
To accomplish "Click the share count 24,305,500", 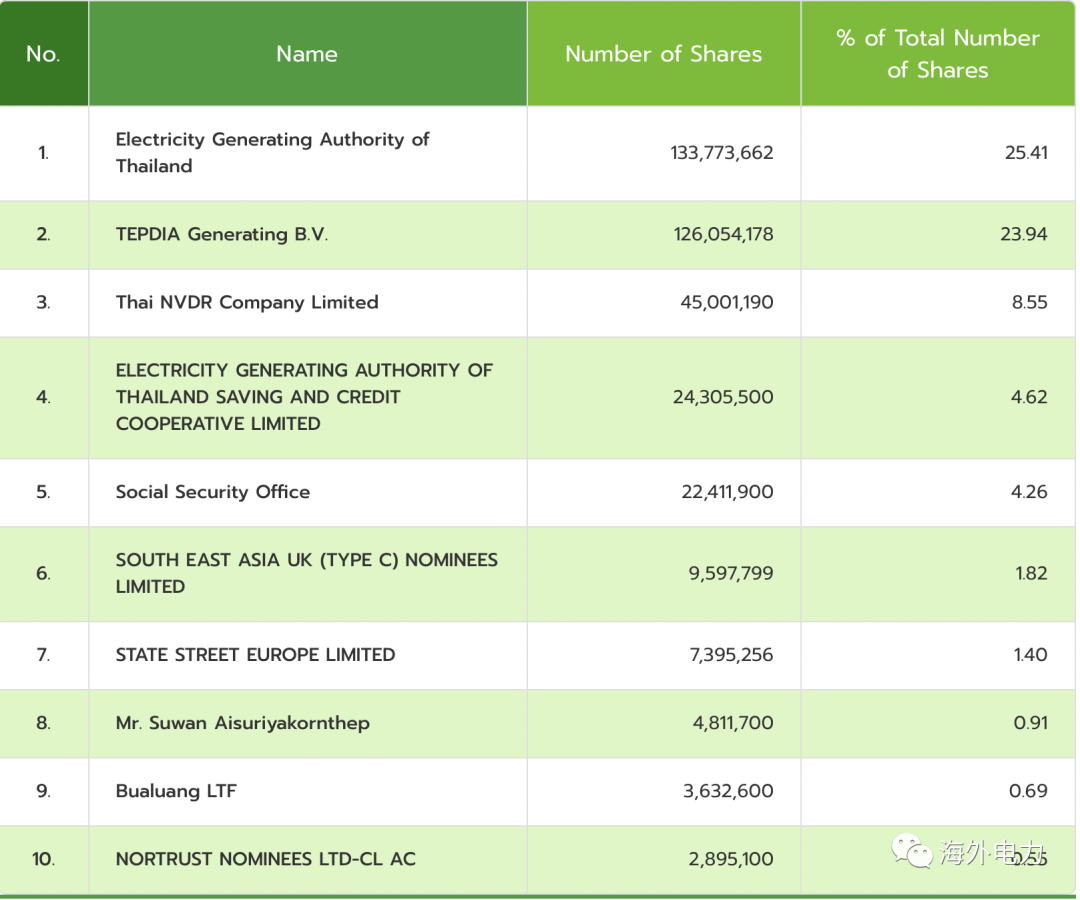I will [x=723, y=397].
